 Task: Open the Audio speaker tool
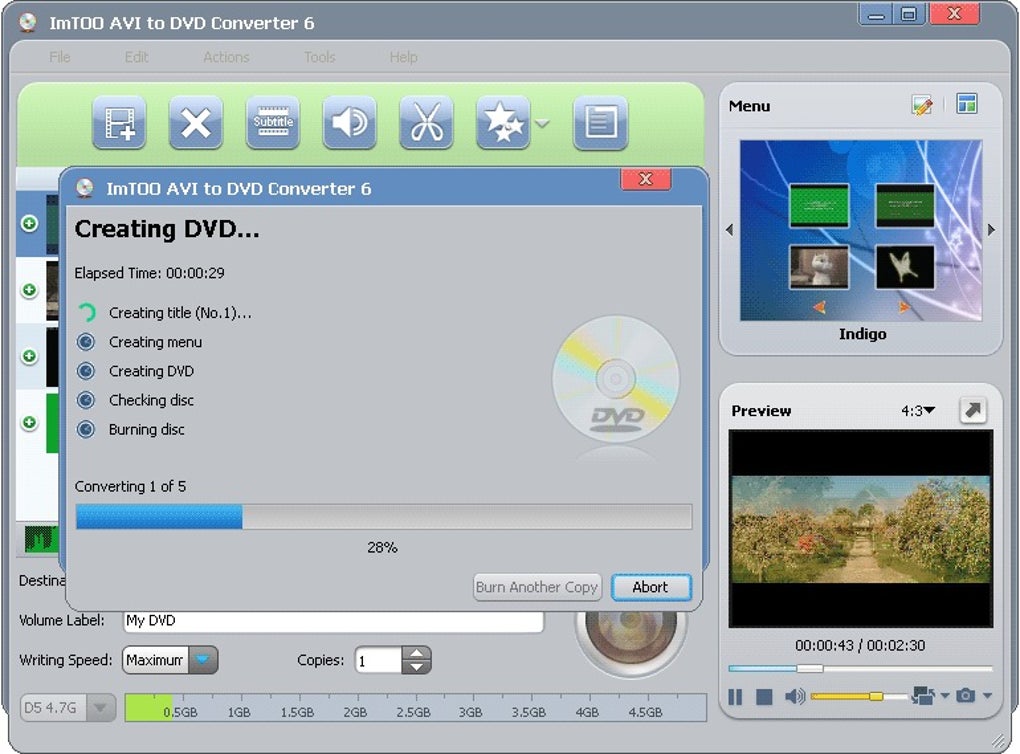point(349,122)
